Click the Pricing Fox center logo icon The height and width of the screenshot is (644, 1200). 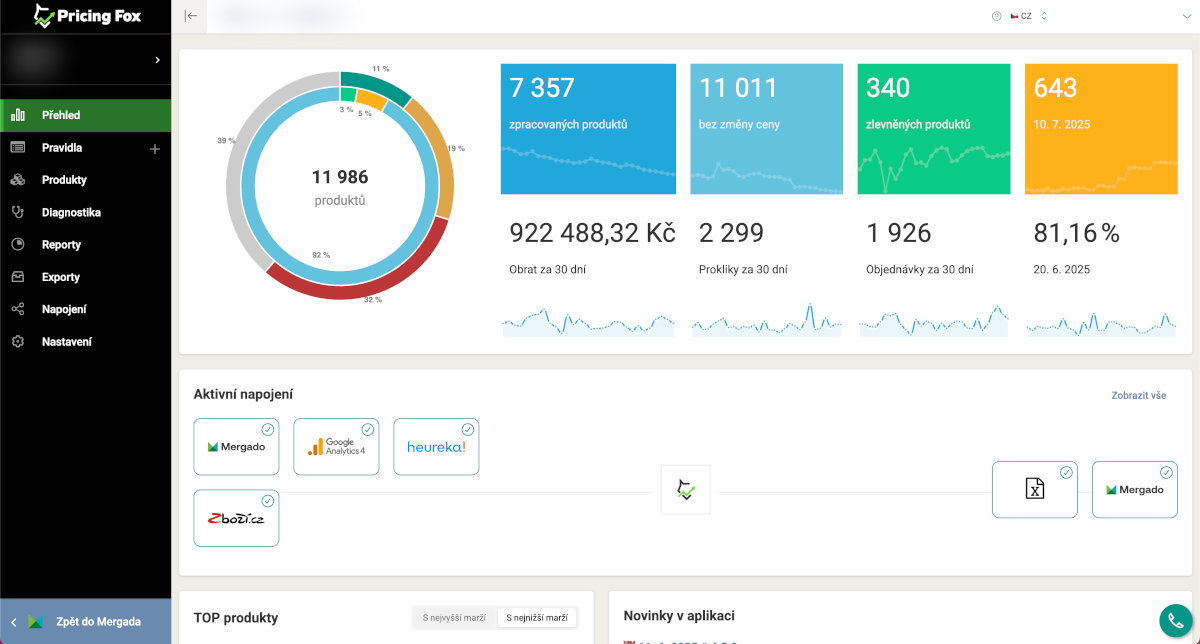click(685, 490)
